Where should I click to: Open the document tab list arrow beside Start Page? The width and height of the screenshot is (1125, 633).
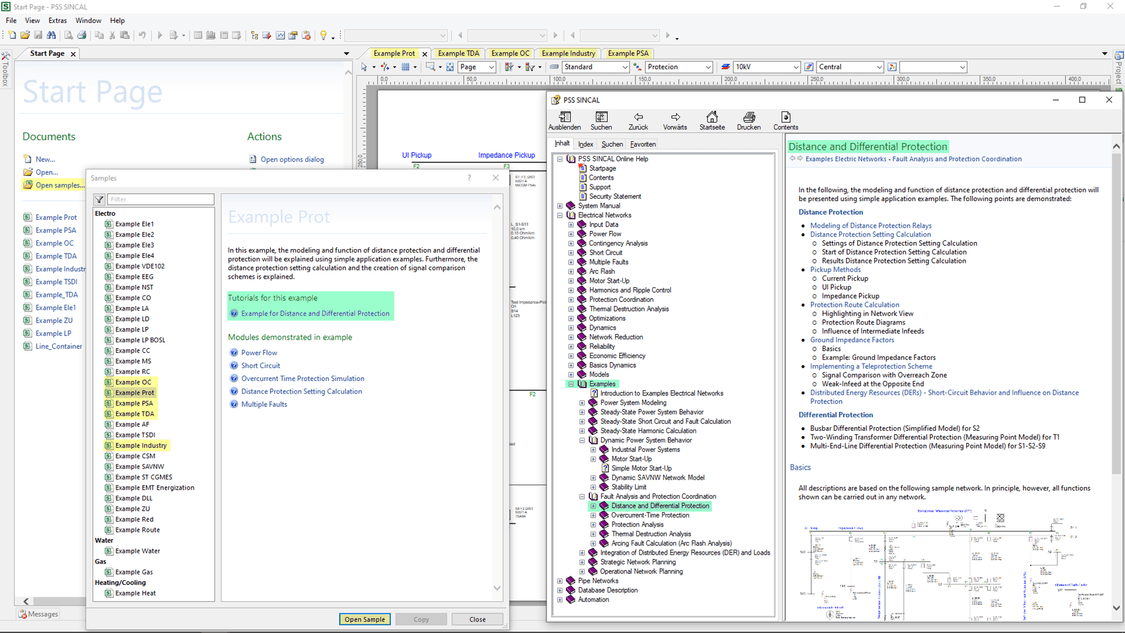point(347,53)
